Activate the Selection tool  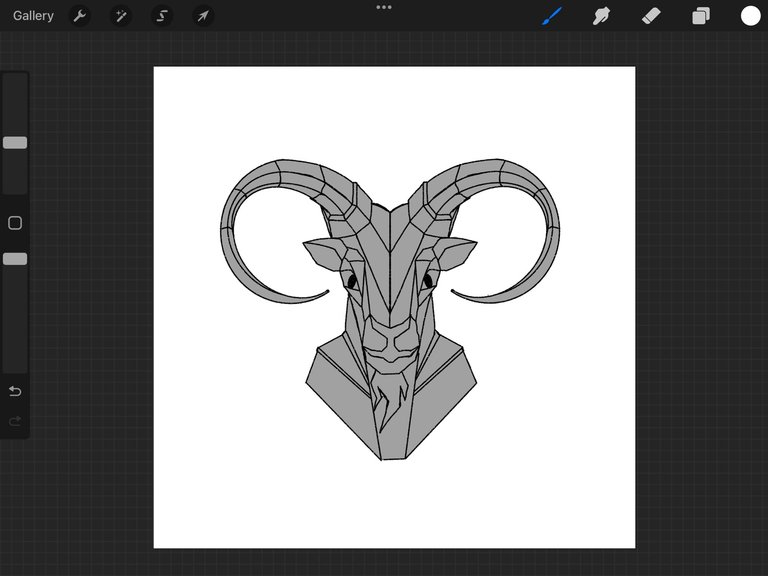[x=162, y=16]
